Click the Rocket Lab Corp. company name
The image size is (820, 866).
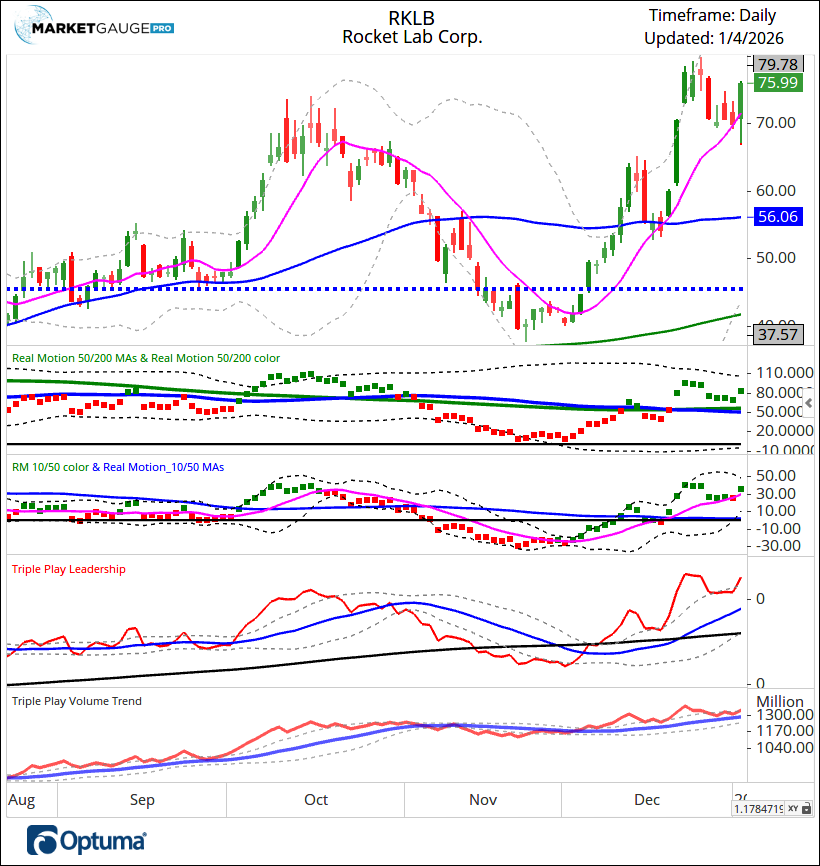(411, 37)
